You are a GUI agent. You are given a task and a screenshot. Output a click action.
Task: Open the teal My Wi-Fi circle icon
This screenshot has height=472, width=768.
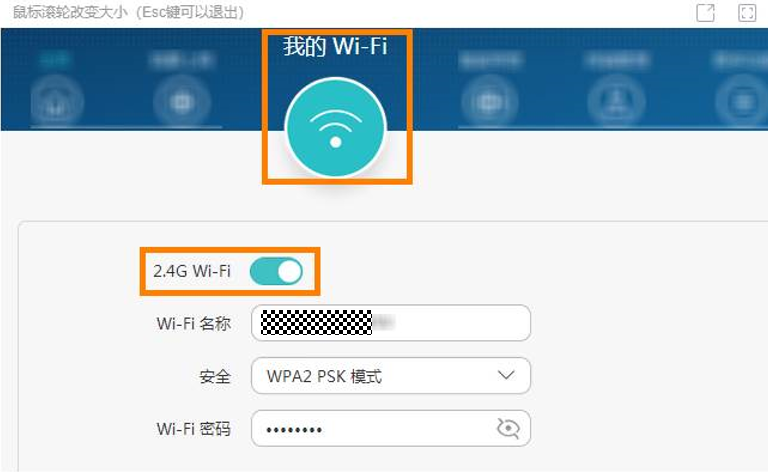coord(336,127)
